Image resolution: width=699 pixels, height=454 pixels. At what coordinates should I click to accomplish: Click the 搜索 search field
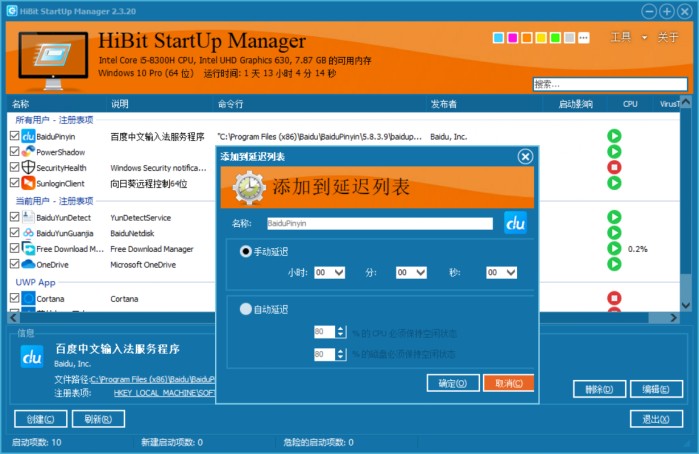point(610,84)
